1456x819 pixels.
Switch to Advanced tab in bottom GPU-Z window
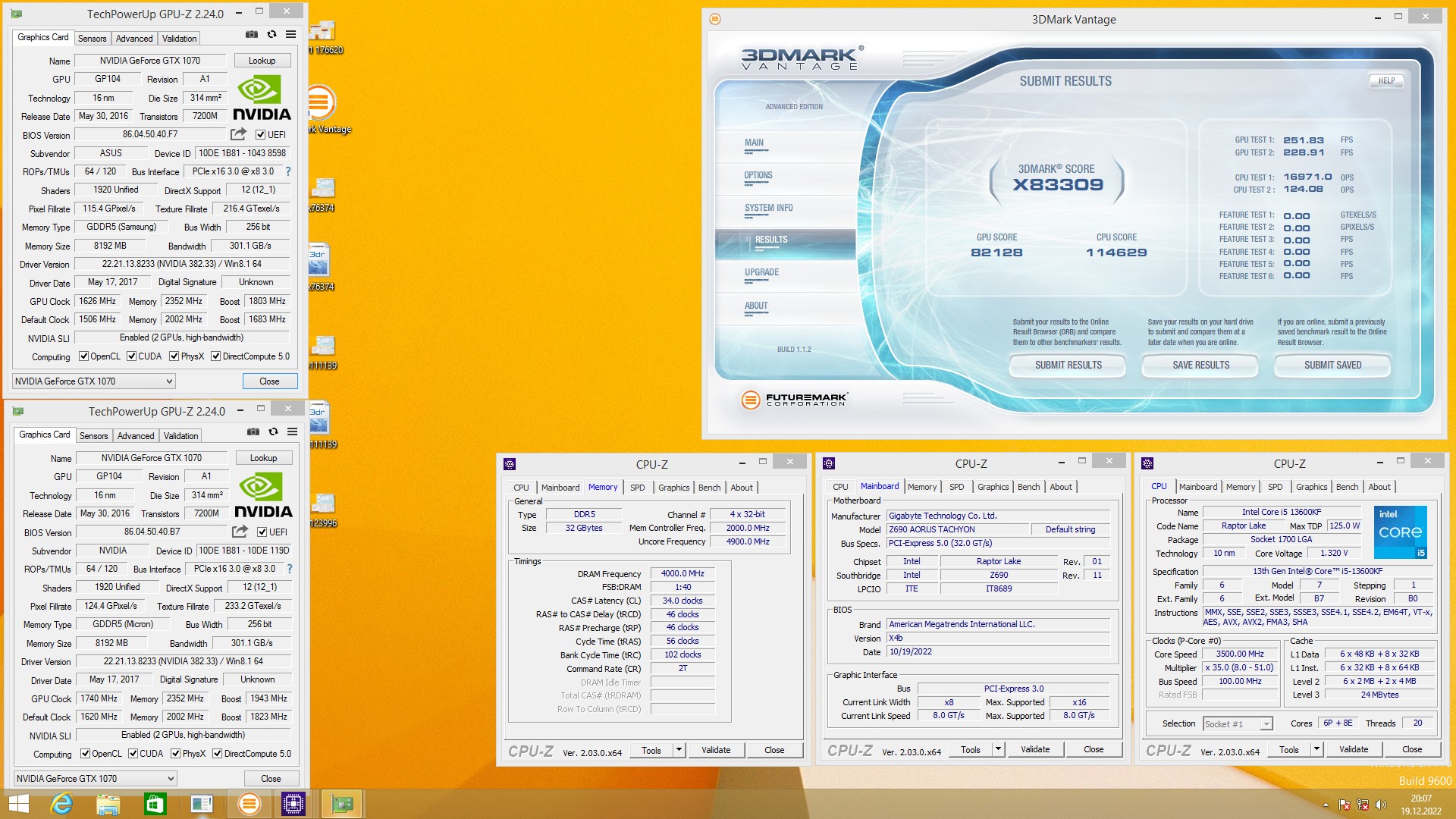[x=136, y=436]
